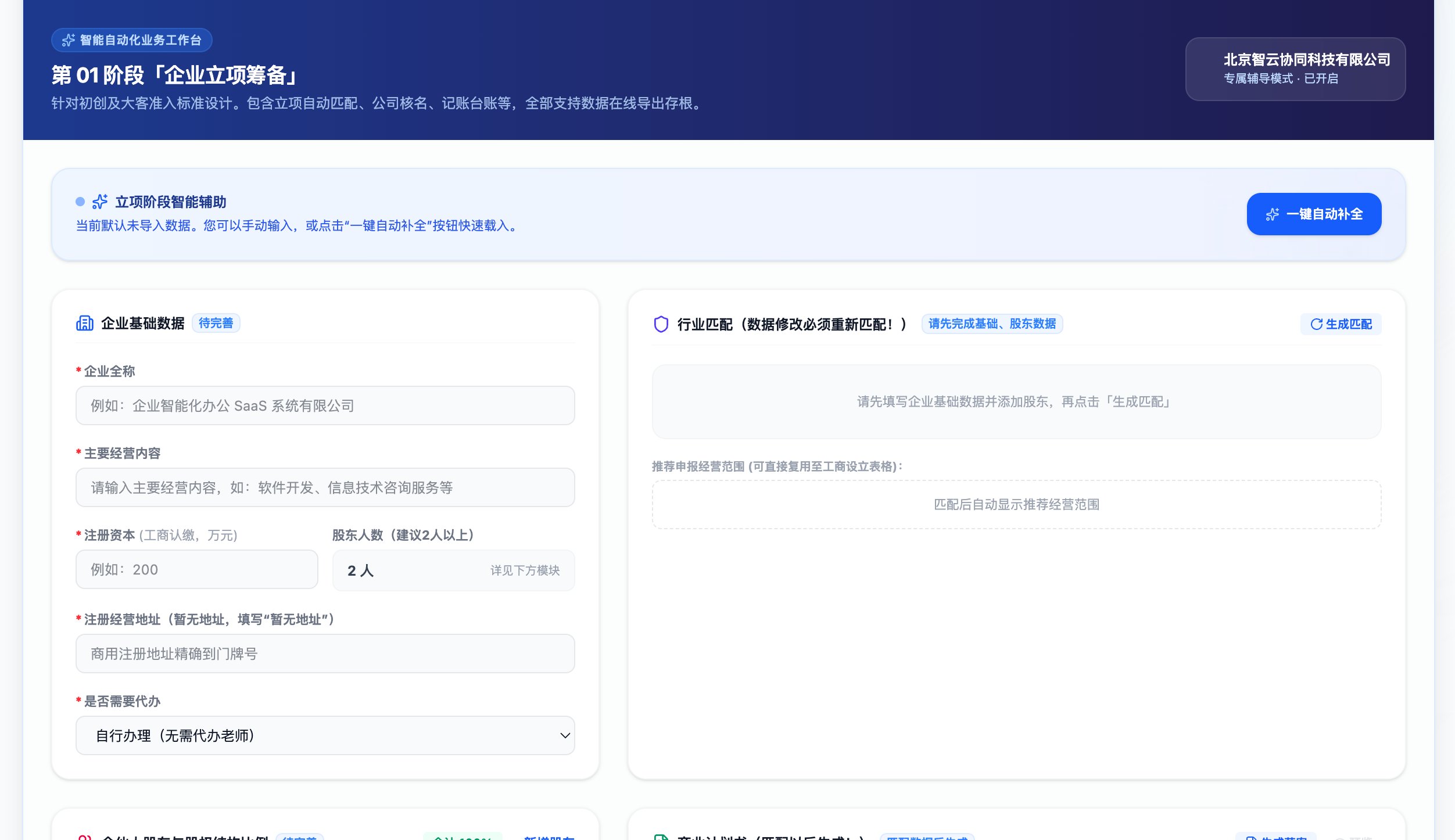Click the 企业基础数据 section title
1455x840 pixels.
pyautogui.click(x=143, y=323)
